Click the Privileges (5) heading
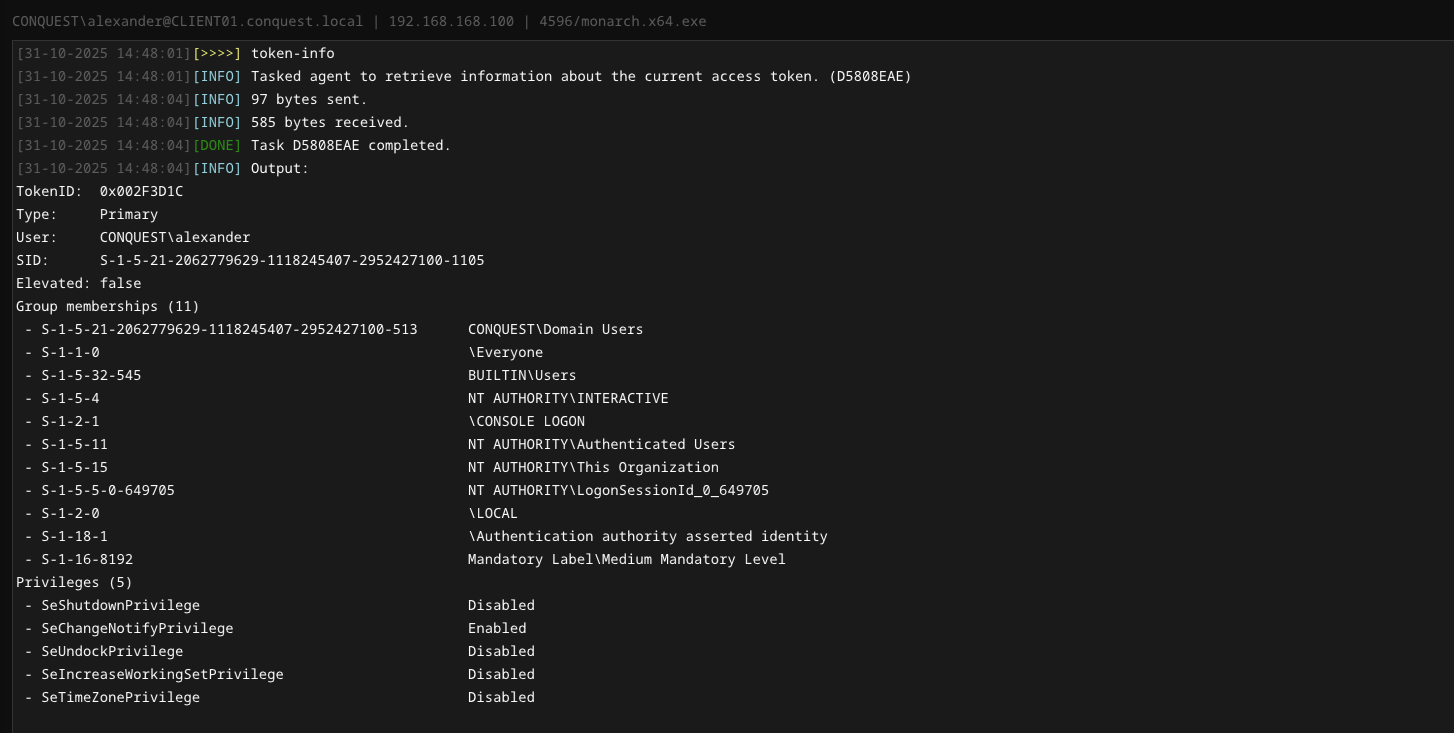Viewport: 1454px width, 733px height. point(74,582)
